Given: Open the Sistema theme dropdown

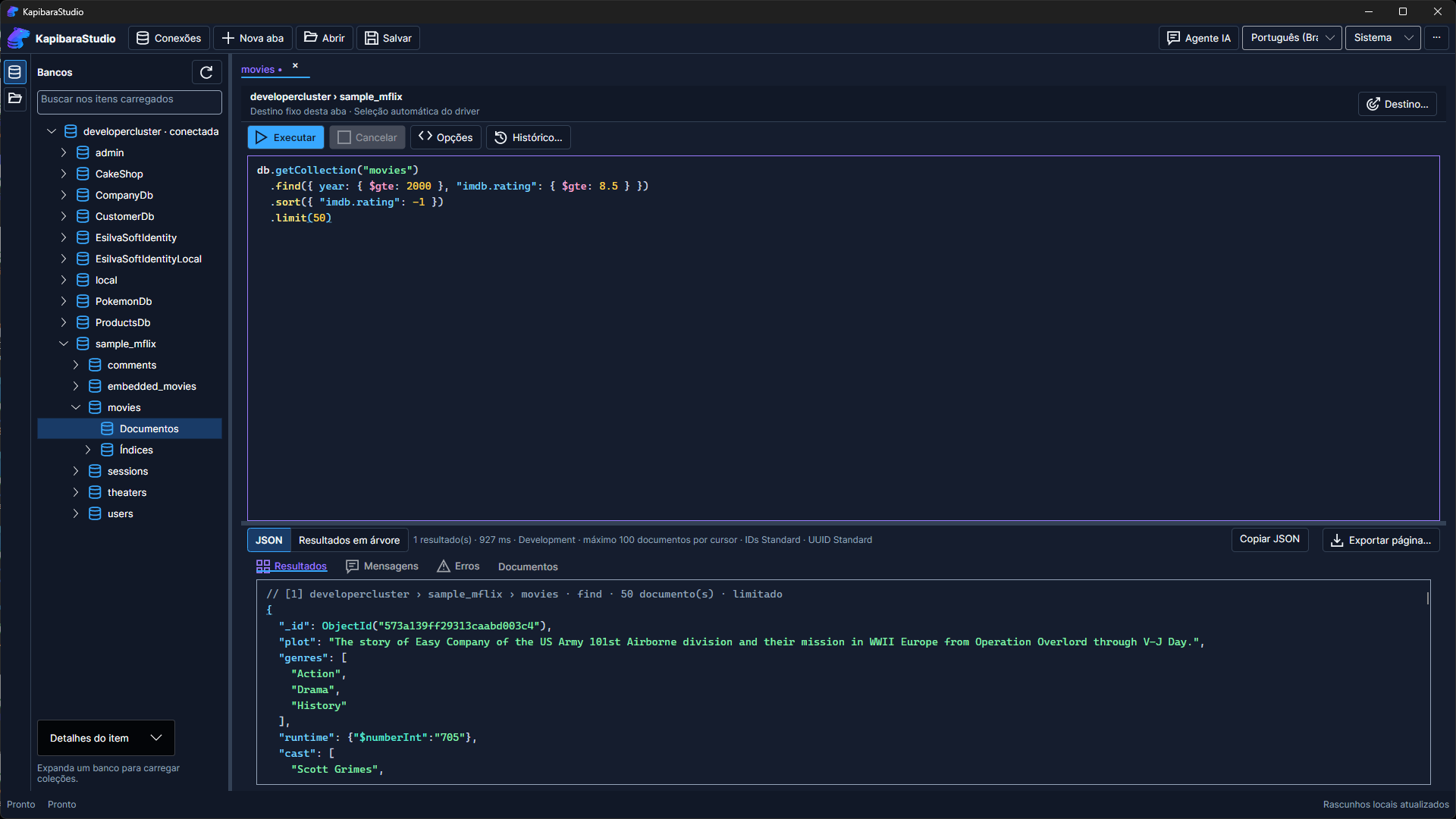Looking at the screenshot, I should coord(1382,38).
